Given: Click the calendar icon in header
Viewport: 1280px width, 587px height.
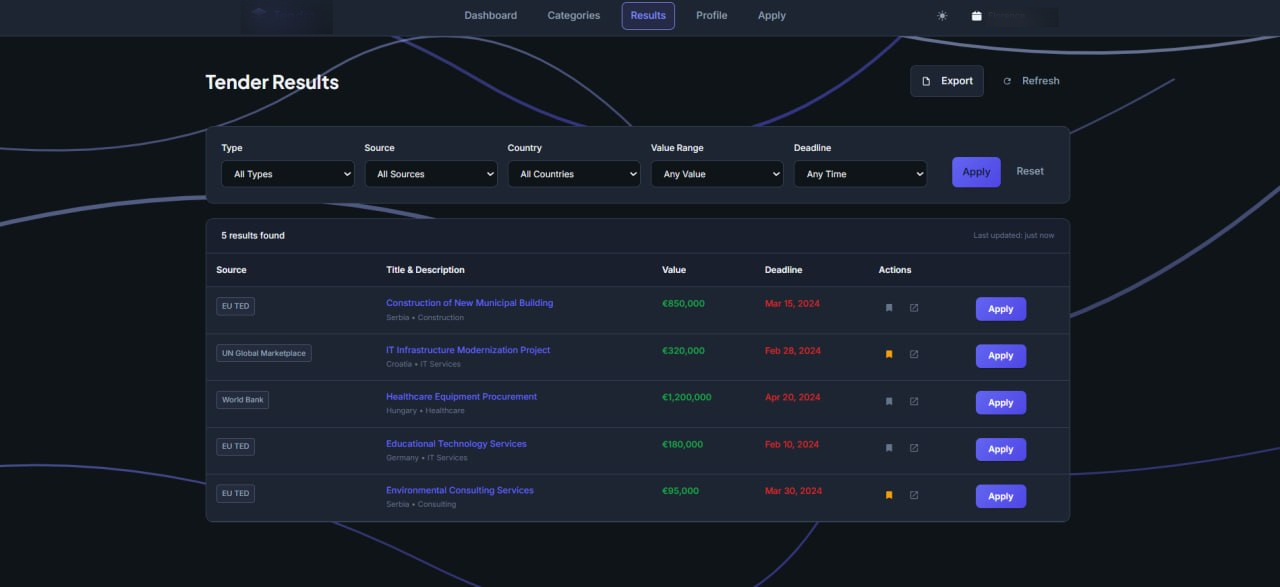Looking at the screenshot, I should point(976,16).
